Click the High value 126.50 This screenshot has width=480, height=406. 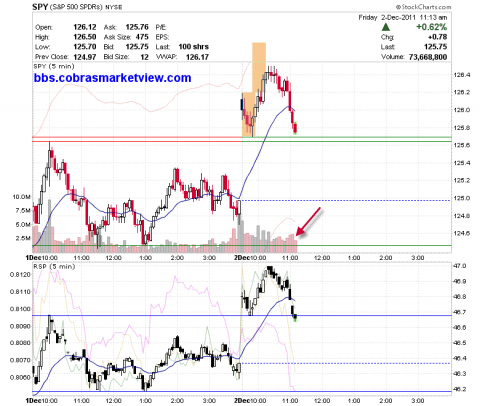pyautogui.click(x=85, y=37)
